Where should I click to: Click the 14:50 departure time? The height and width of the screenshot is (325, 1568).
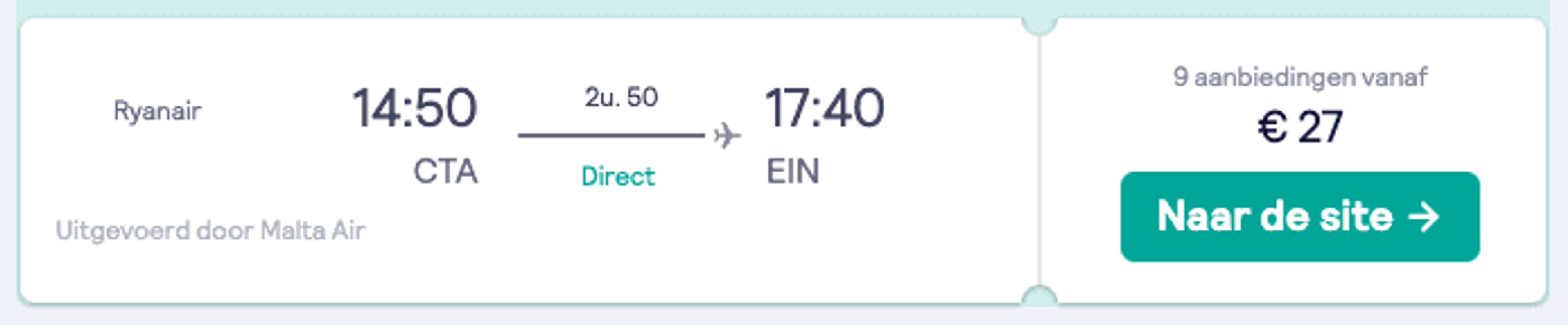pos(414,108)
